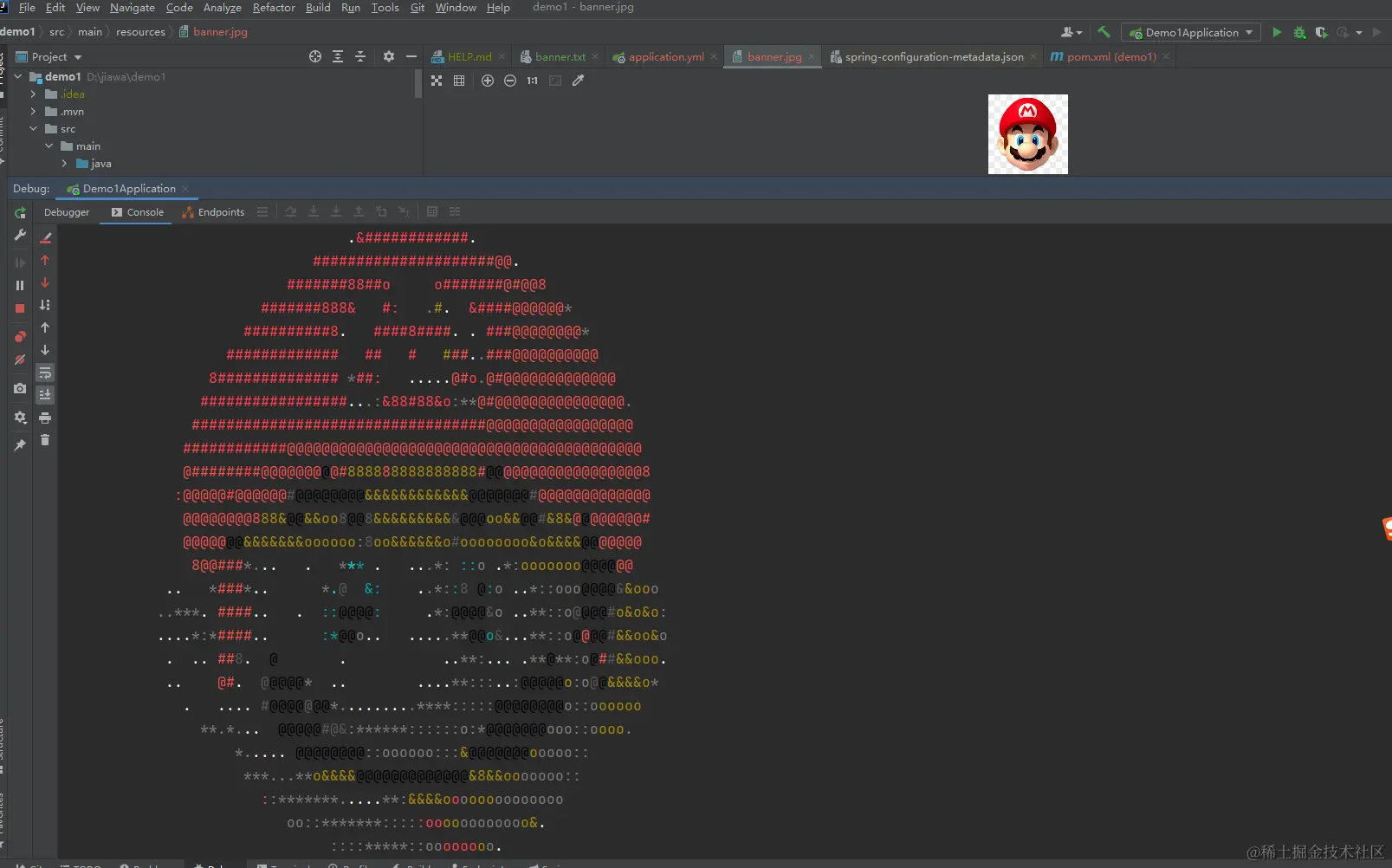The height and width of the screenshot is (868, 1392).
Task: Click the grey up arrow in the console gutter
Action: (45, 327)
